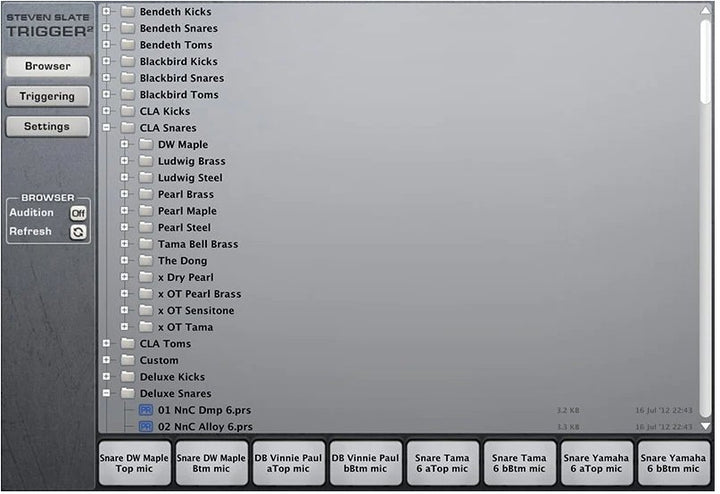The height and width of the screenshot is (494, 720).
Task: Toggle the Audition Off switch
Action: pyautogui.click(x=77, y=213)
